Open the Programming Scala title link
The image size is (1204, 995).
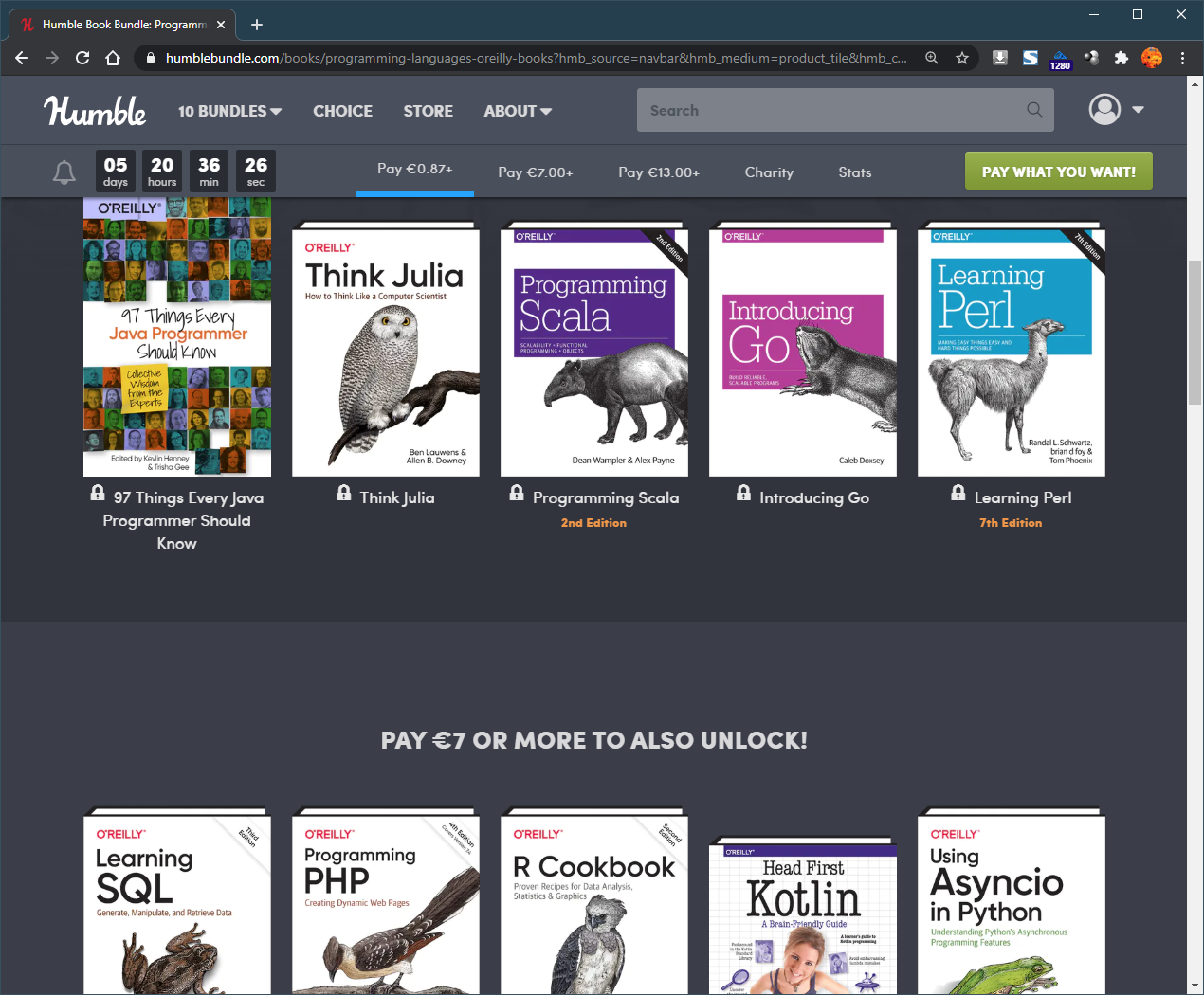(x=606, y=497)
